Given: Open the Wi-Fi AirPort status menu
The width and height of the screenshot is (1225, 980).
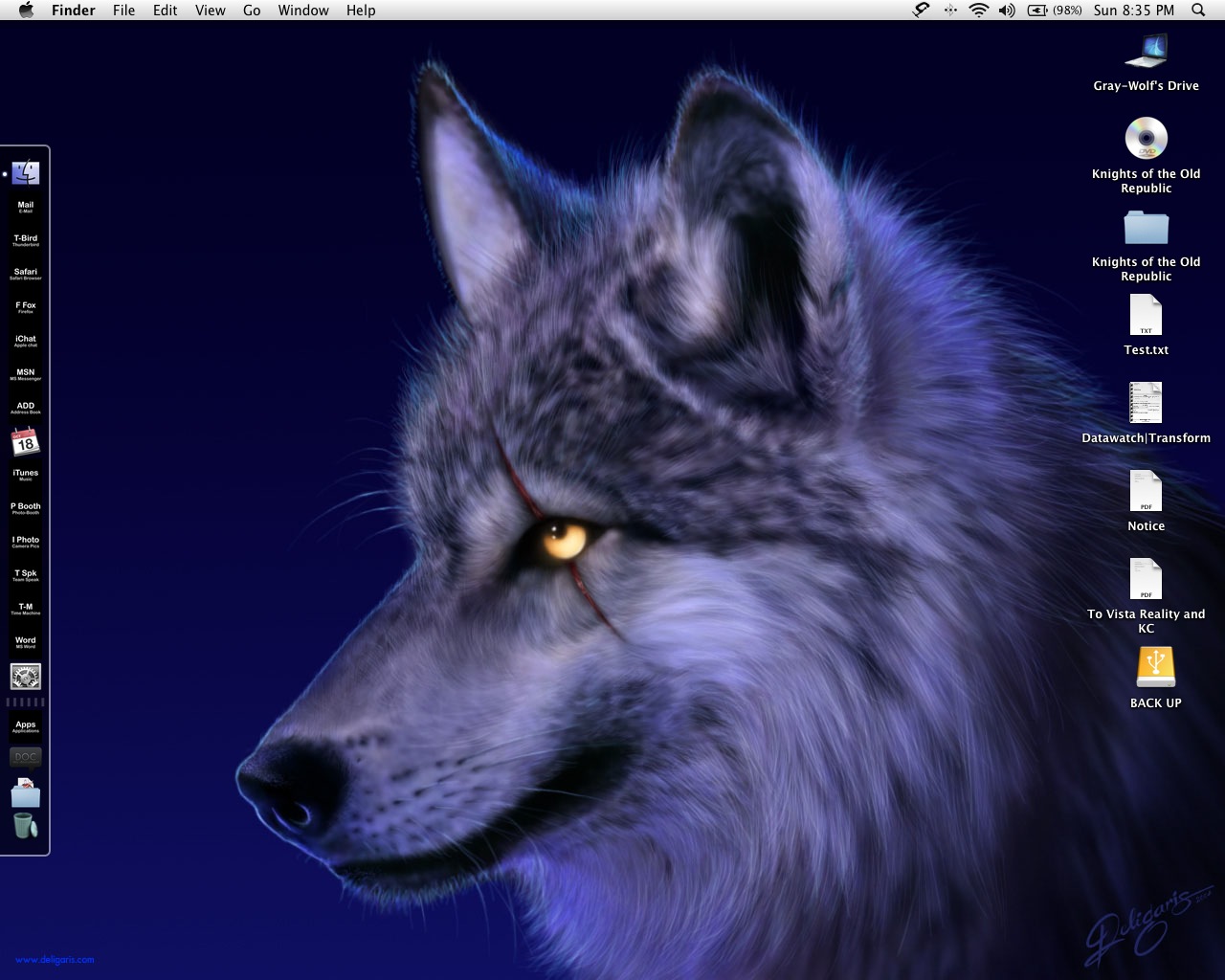Looking at the screenshot, I should (978, 11).
